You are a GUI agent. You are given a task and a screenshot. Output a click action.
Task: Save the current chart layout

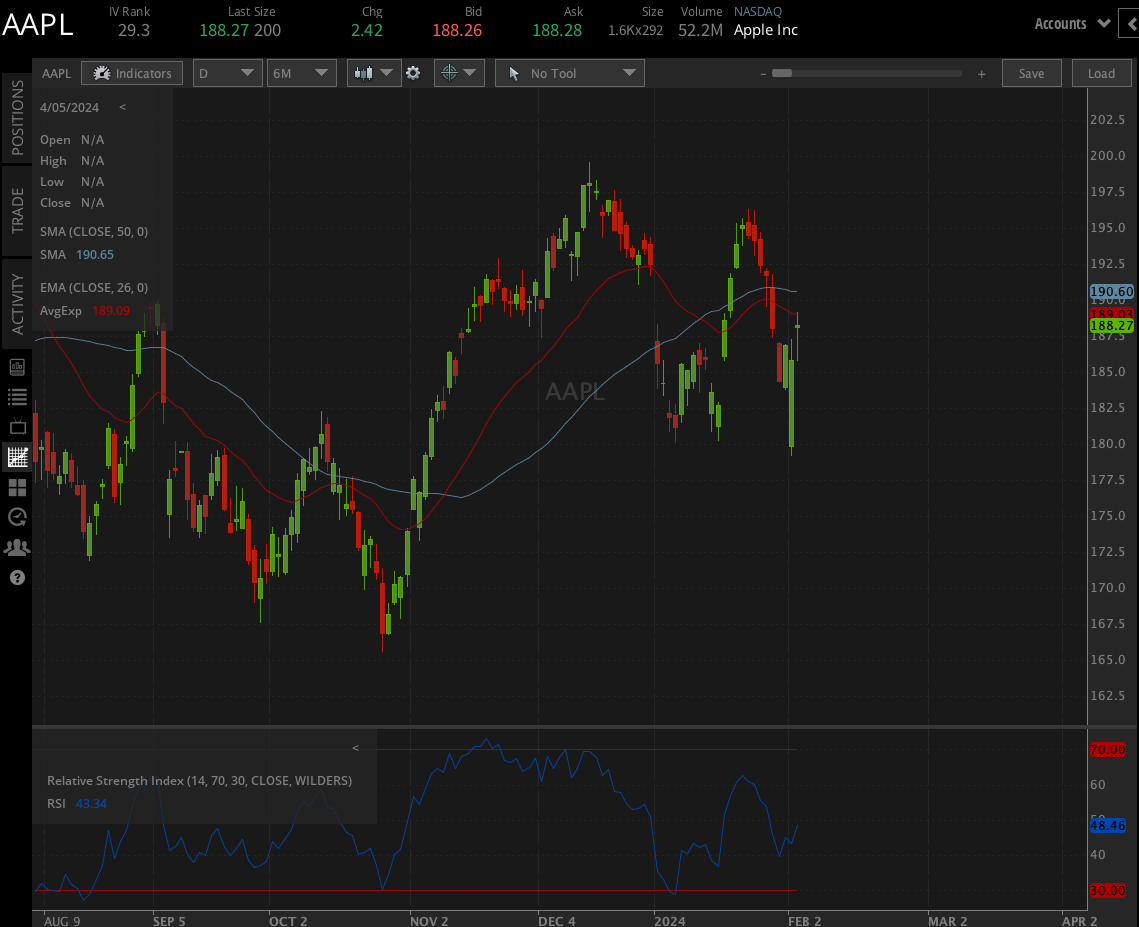tap(1031, 72)
